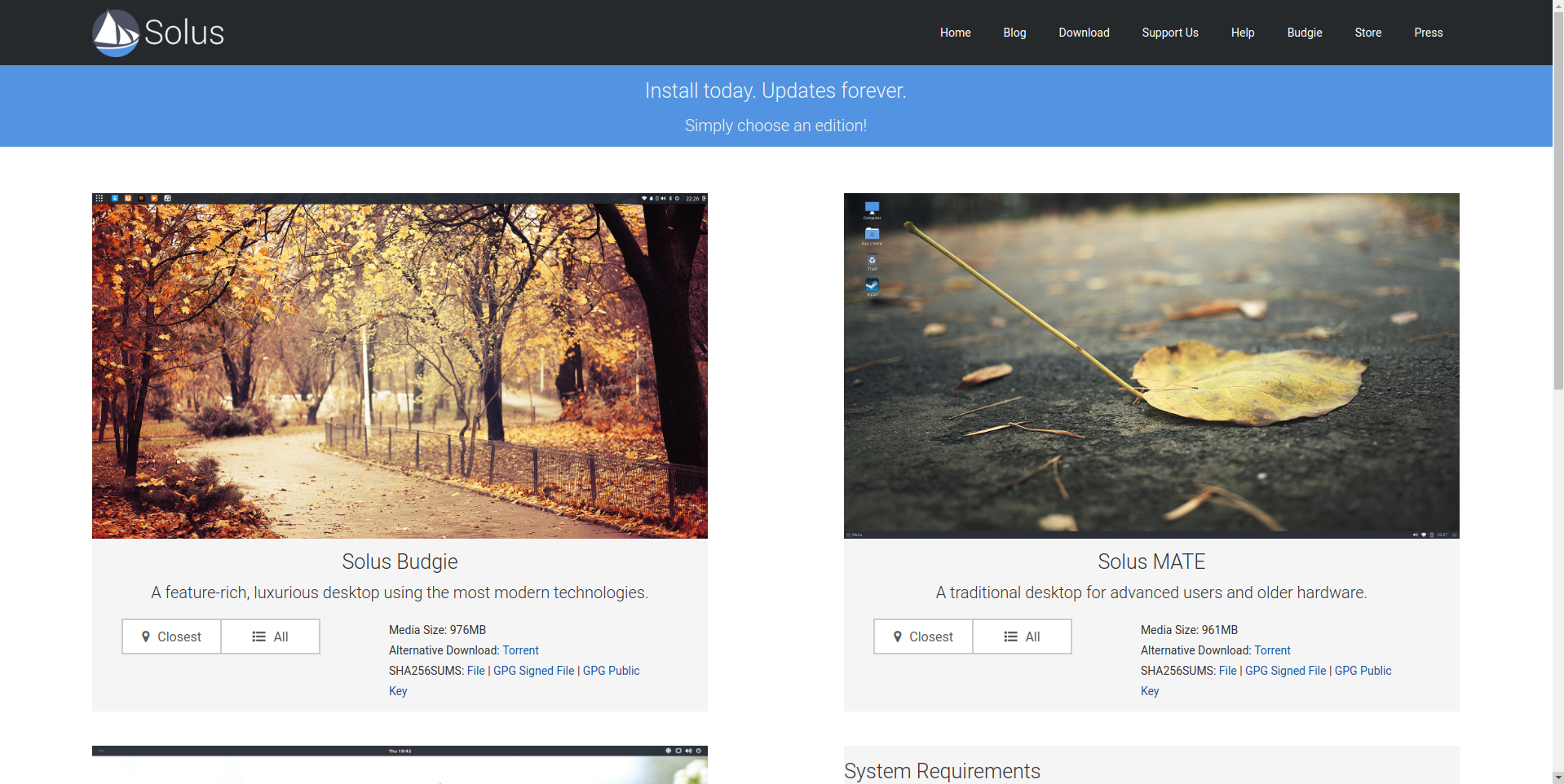Click the 'Install today. Updates forever.' banner text
Screen dimensions: 1564x784
pyautogui.click(x=775, y=90)
